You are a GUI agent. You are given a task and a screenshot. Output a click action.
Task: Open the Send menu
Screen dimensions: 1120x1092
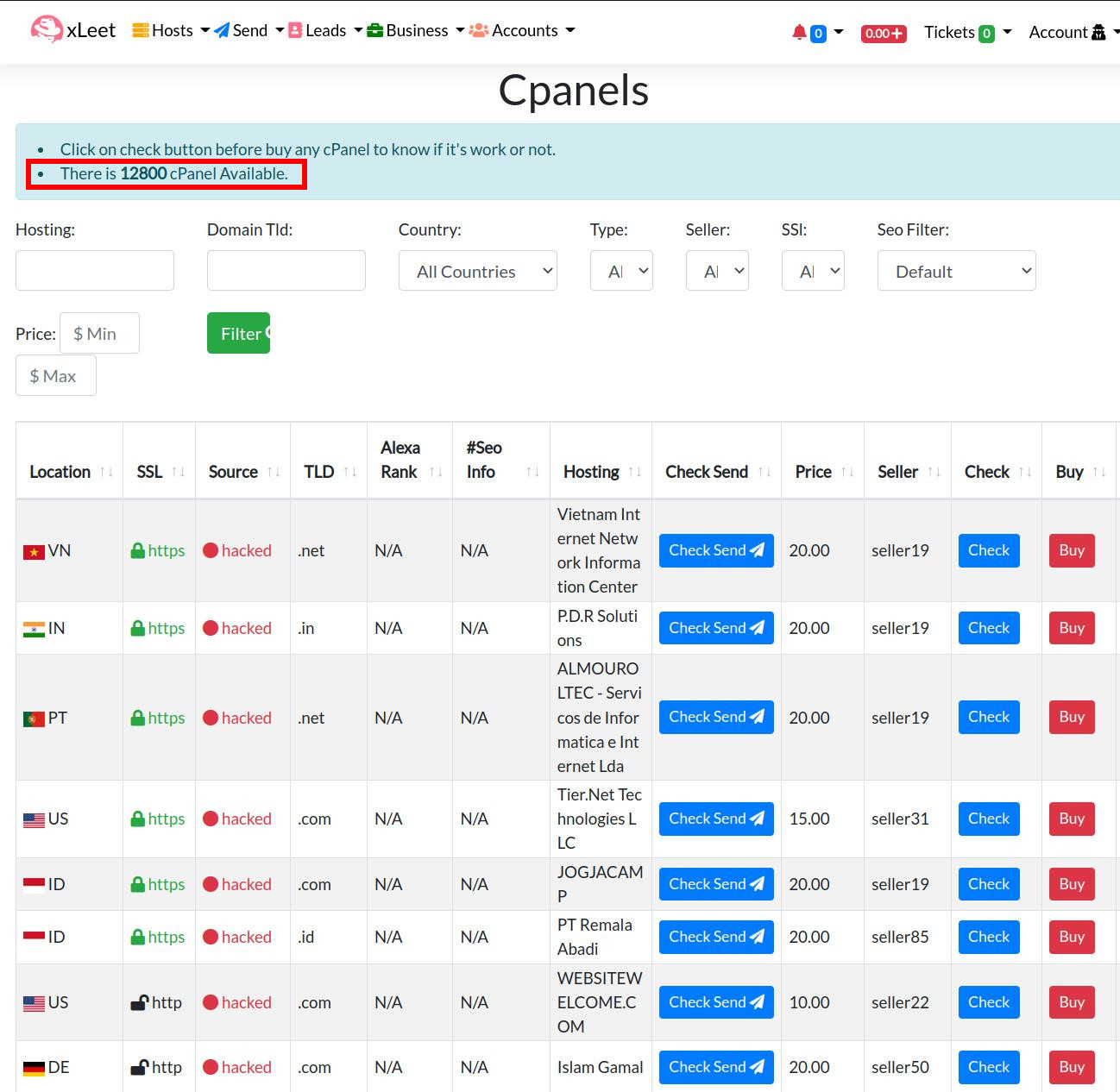(249, 30)
